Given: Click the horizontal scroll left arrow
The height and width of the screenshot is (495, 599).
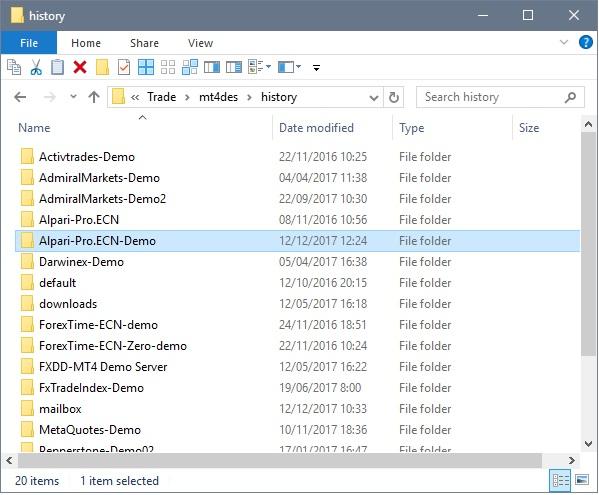Looking at the screenshot, I should [10, 461].
